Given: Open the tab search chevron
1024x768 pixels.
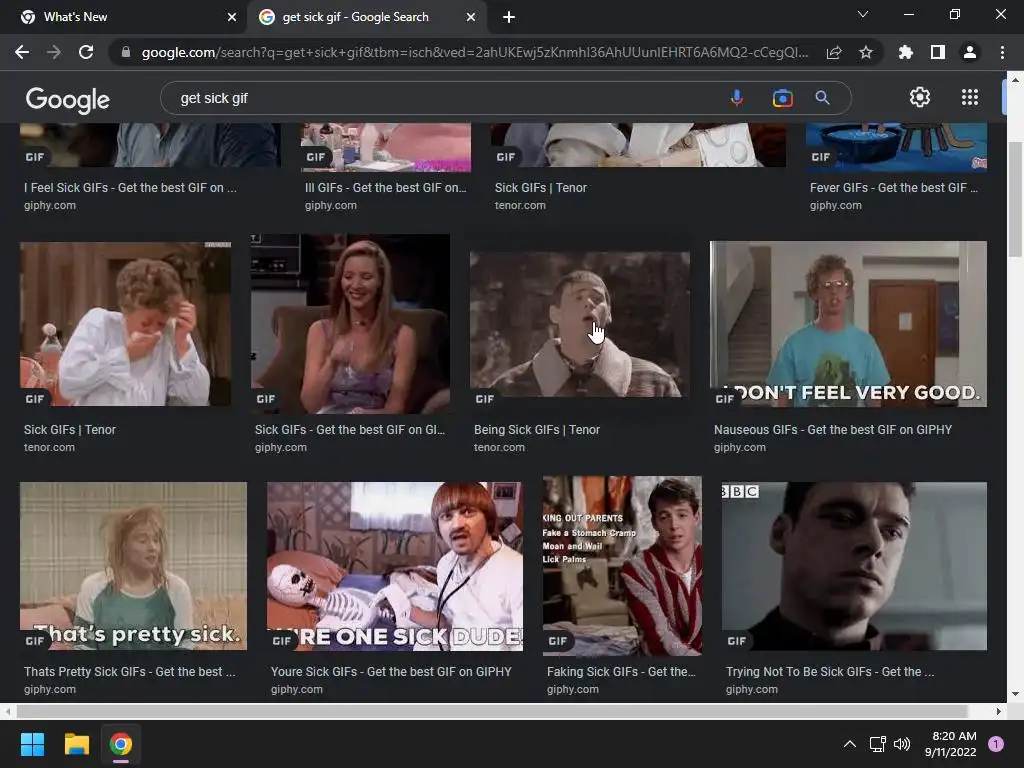Looking at the screenshot, I should click(863, 14).
